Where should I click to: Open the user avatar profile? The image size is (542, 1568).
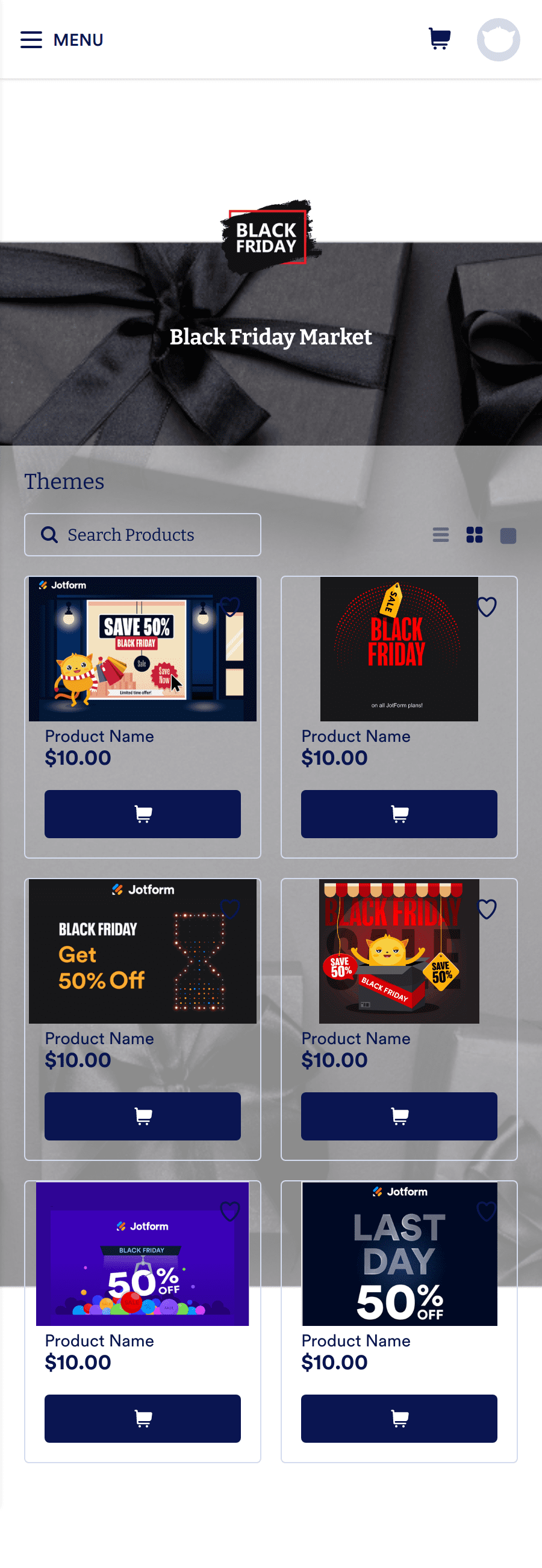[498, 40]
